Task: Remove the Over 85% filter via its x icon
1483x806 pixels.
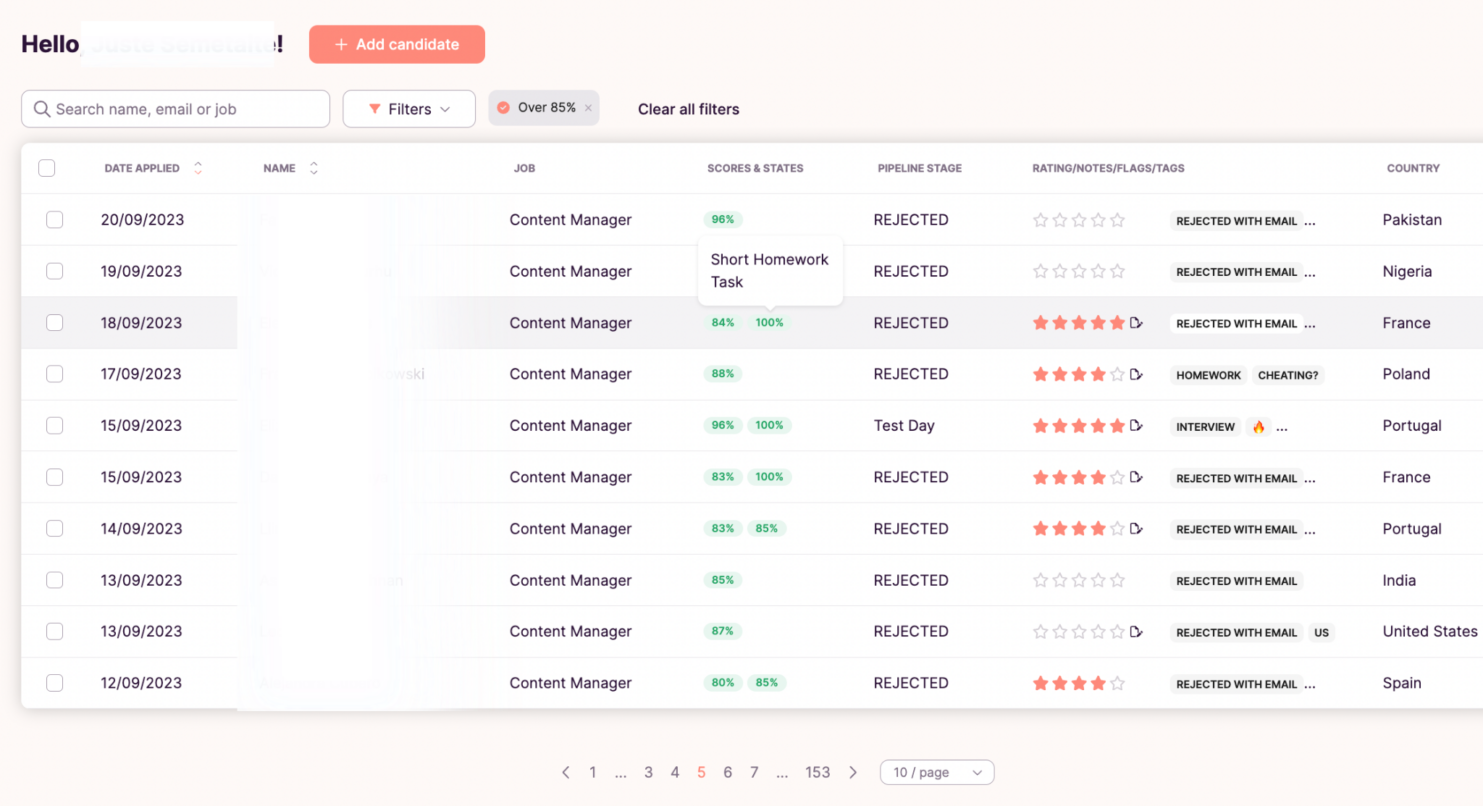Action: [588, 107]
